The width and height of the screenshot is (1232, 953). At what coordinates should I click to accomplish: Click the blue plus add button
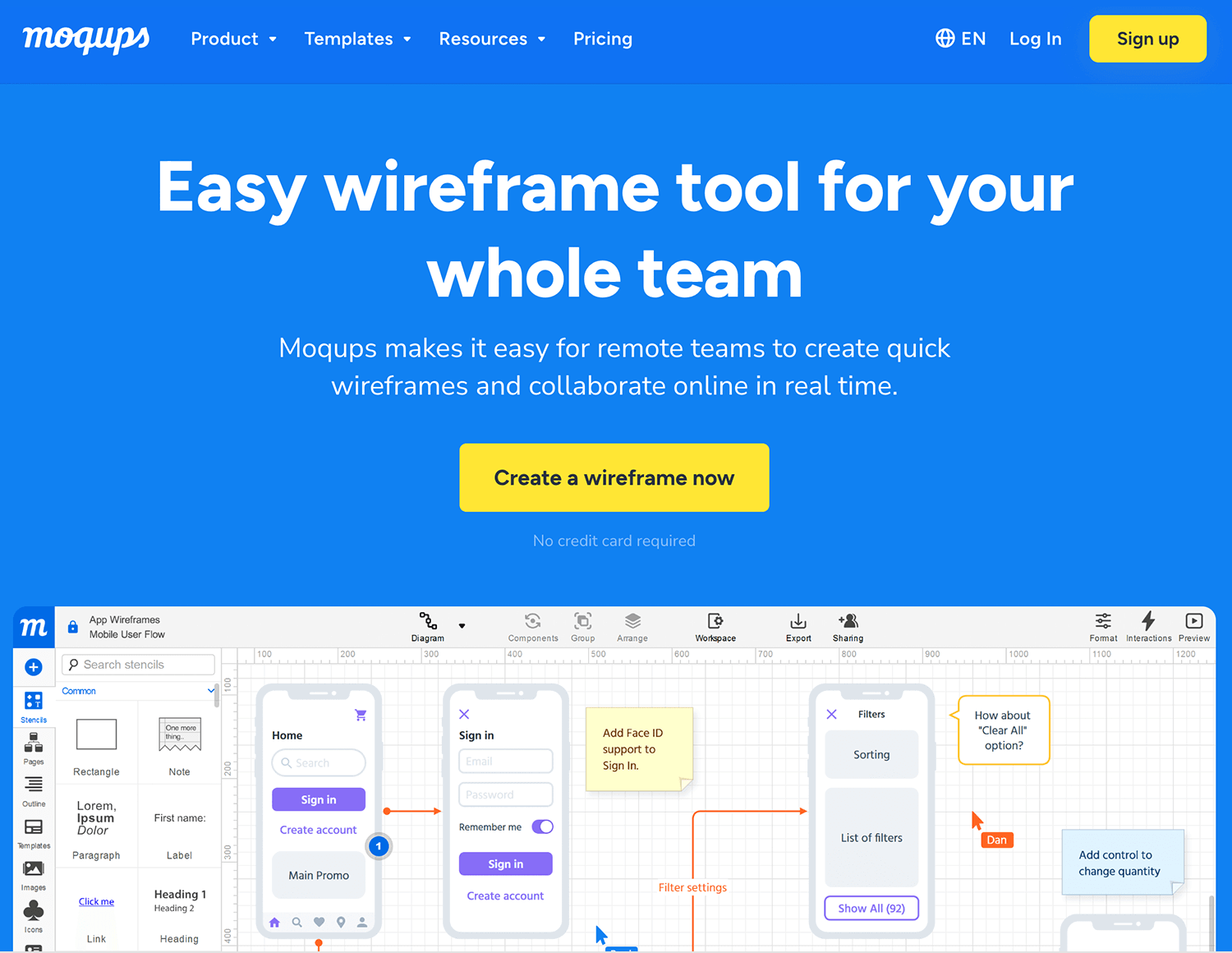34,667
